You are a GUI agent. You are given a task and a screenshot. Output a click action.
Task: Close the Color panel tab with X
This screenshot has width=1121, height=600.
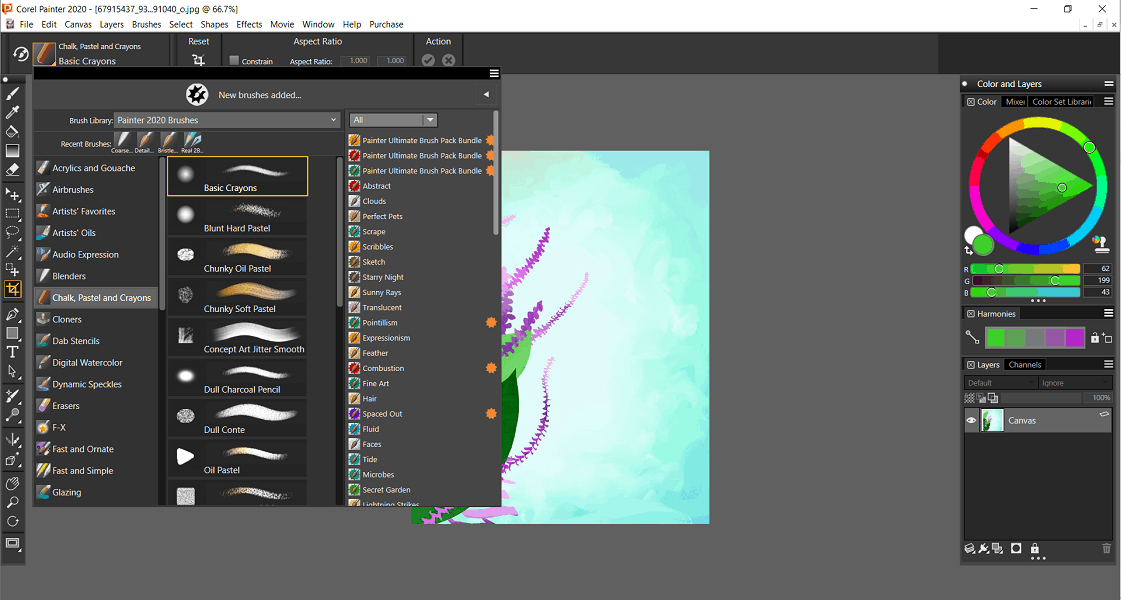pos(971,102)
